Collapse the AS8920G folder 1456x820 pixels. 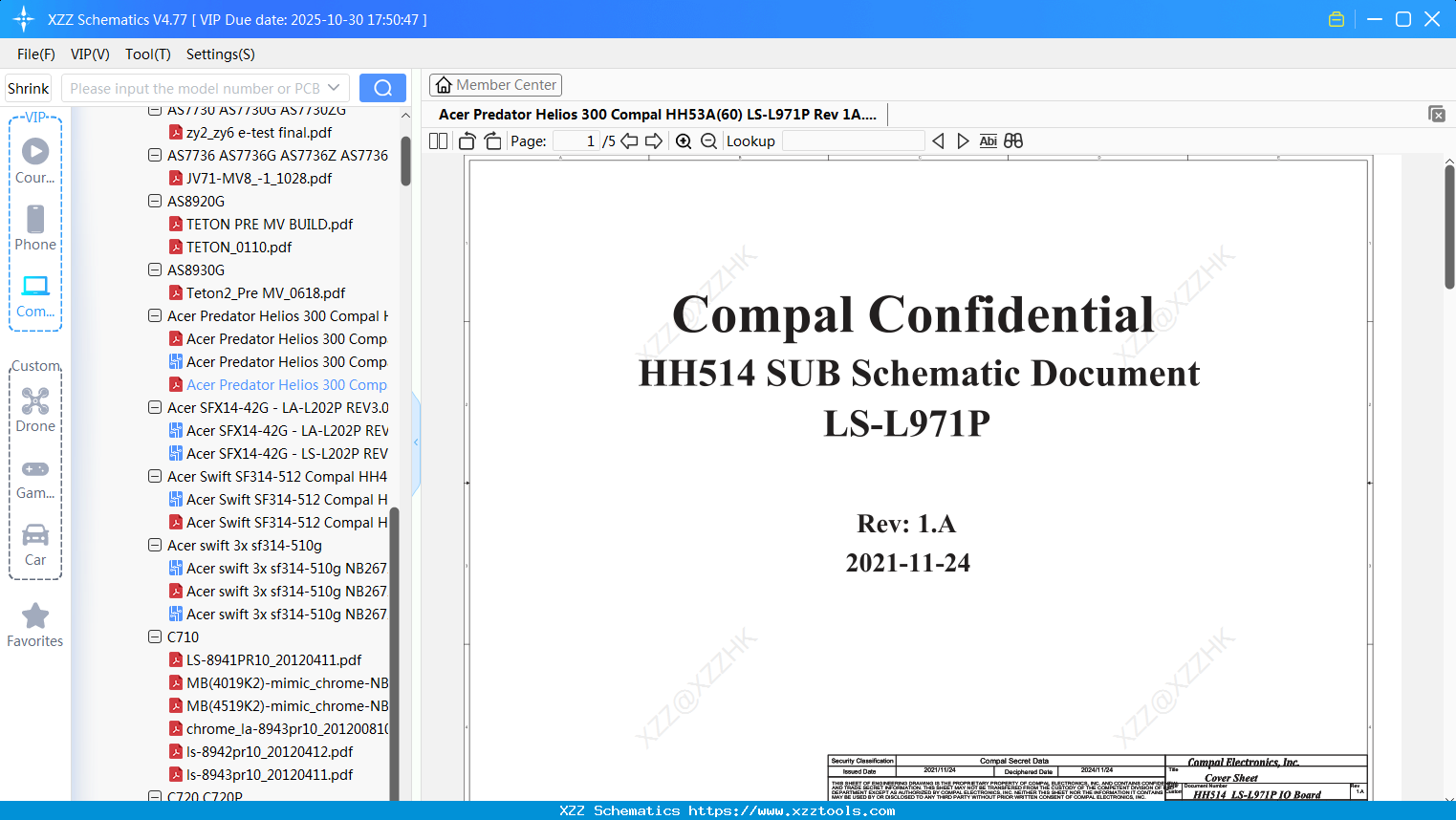[155, 201]
